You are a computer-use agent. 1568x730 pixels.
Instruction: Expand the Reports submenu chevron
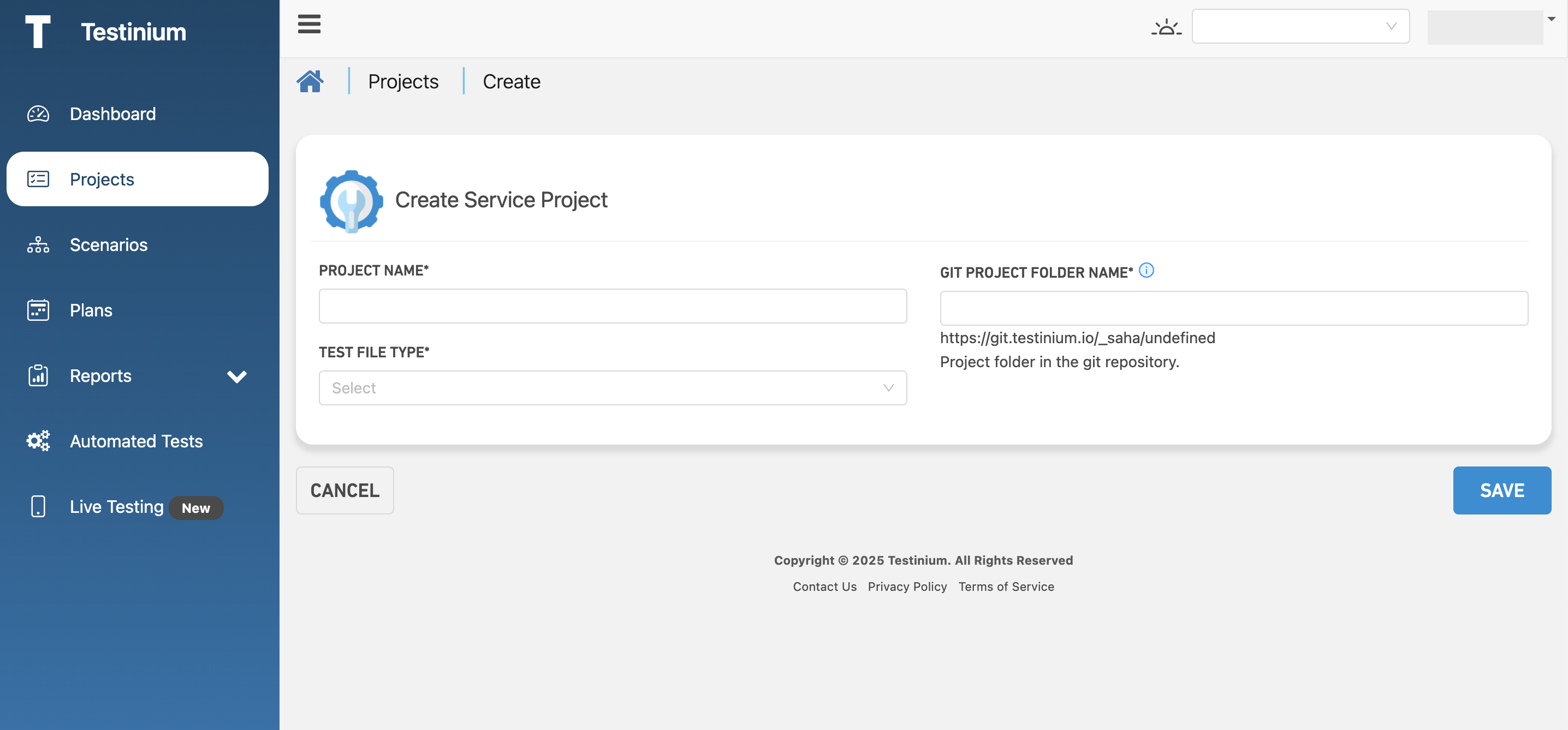[x=237, y=376]
